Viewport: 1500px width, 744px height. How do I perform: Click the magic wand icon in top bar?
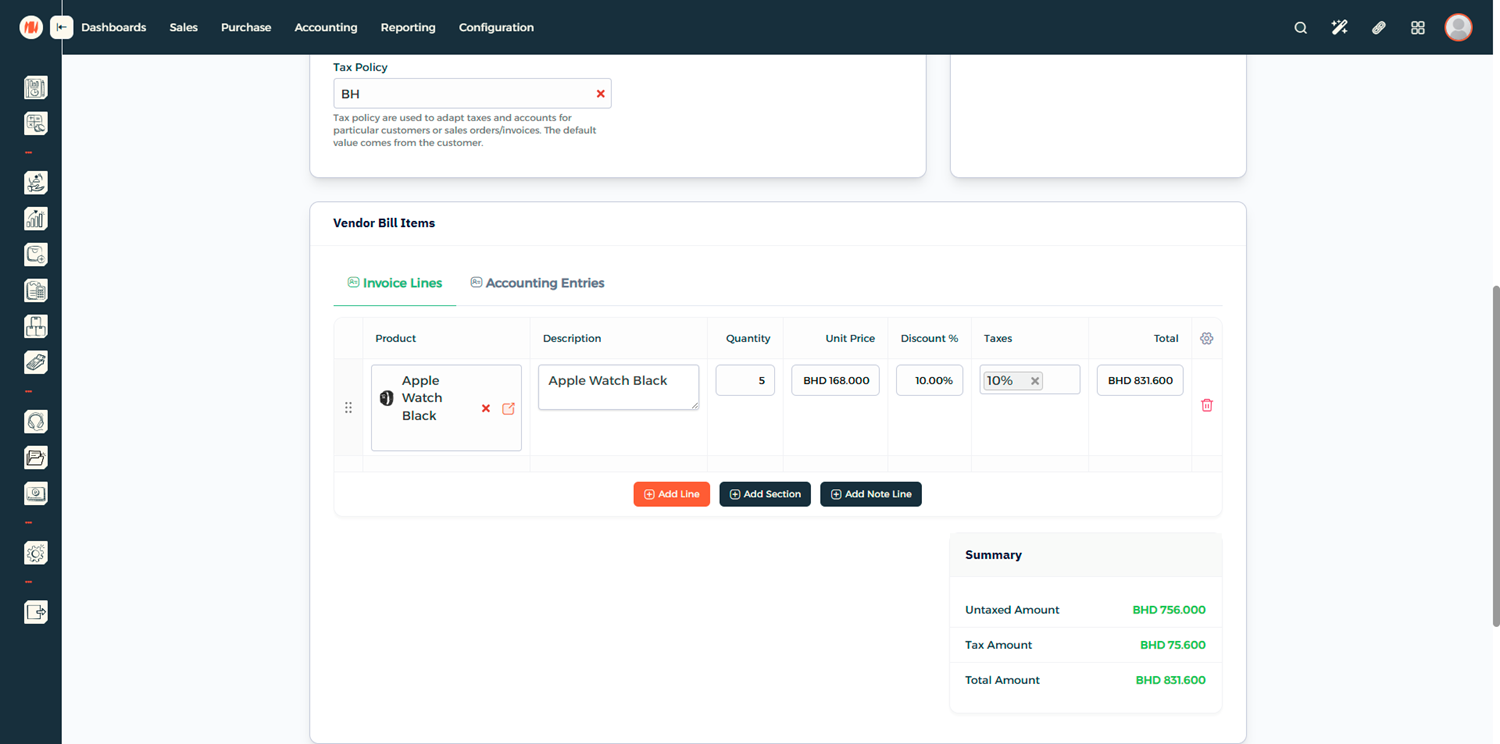click(1339, 28)
